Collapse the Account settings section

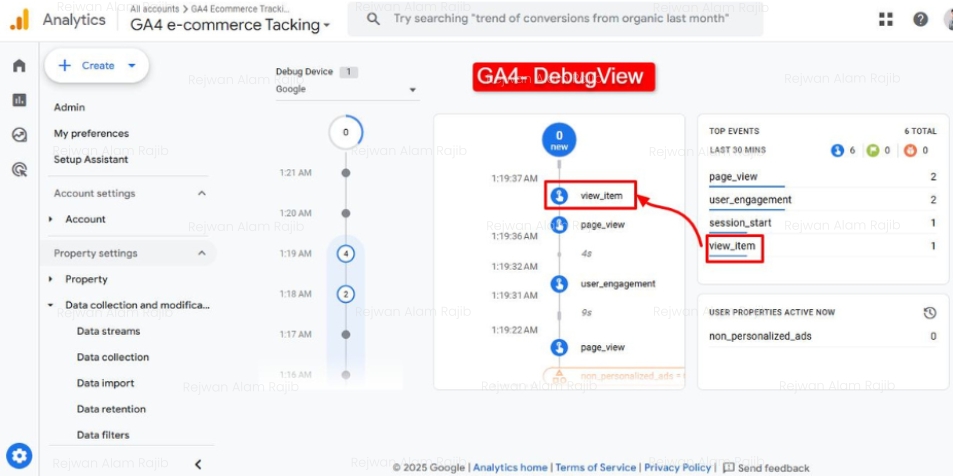click(x=202, y=194)
